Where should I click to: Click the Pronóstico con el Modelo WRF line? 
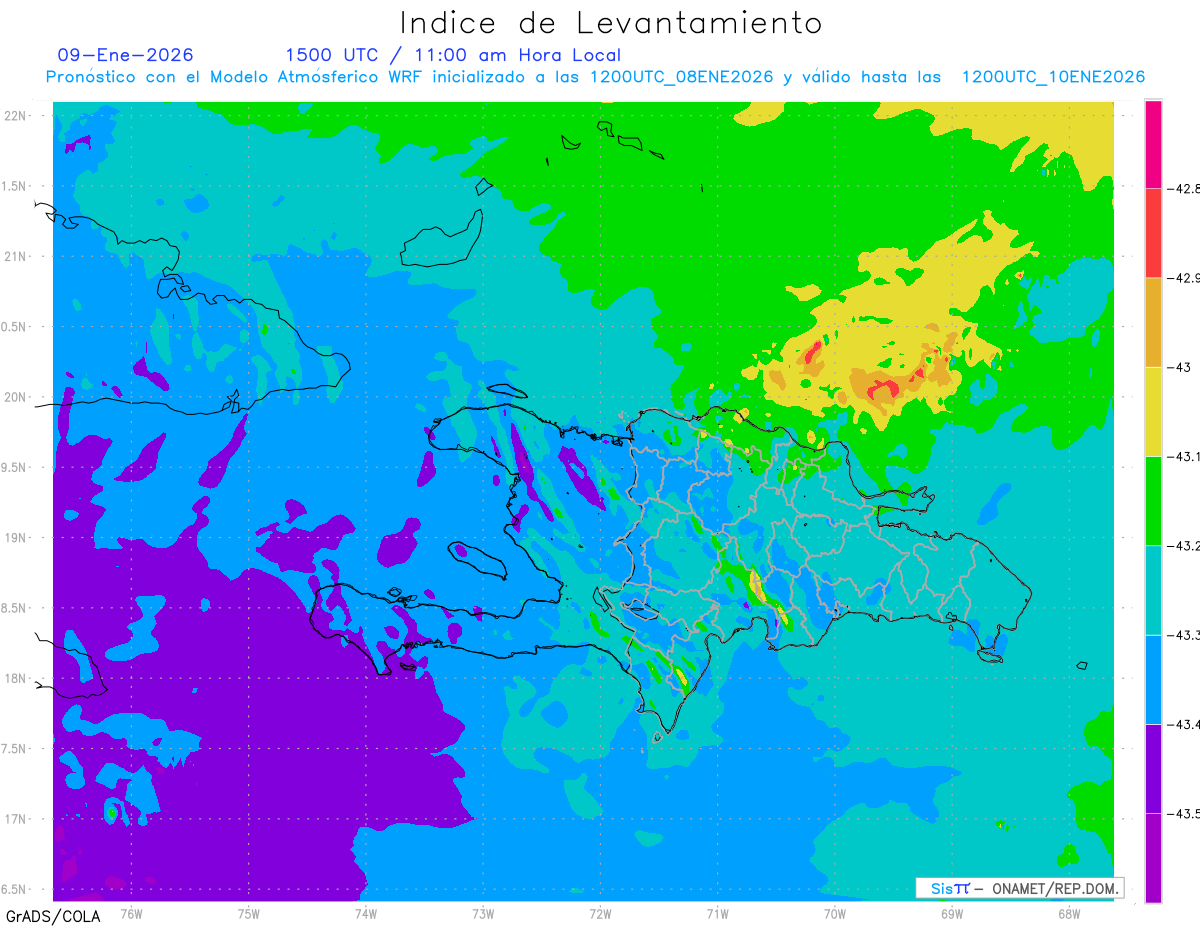pyautogui.click(x=595, y=77)
